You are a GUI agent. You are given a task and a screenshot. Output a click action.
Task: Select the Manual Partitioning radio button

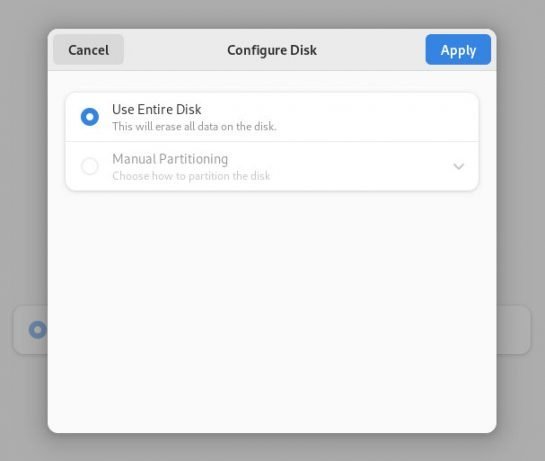pyautogui.click(x=90, y=166)
